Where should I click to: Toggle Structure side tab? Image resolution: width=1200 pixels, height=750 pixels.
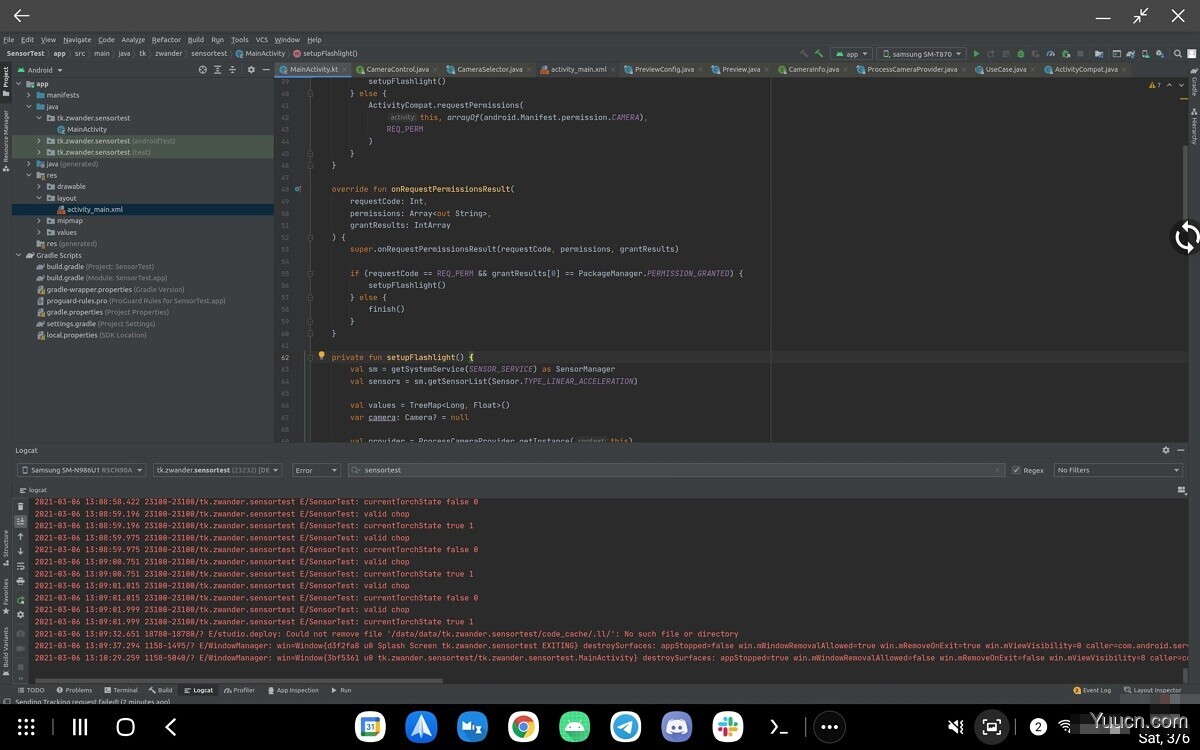pyautogui.click(x=5, y=550)
